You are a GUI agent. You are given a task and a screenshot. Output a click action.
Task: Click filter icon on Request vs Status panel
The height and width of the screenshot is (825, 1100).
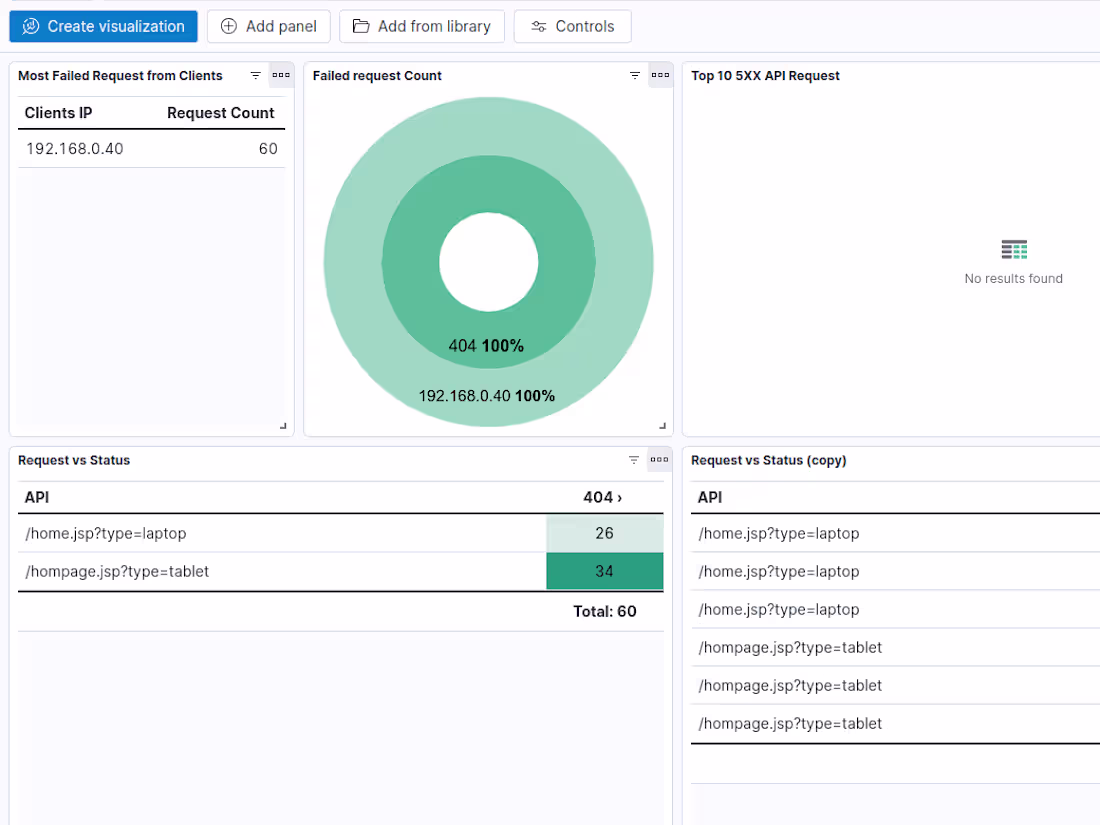point(633,460)
